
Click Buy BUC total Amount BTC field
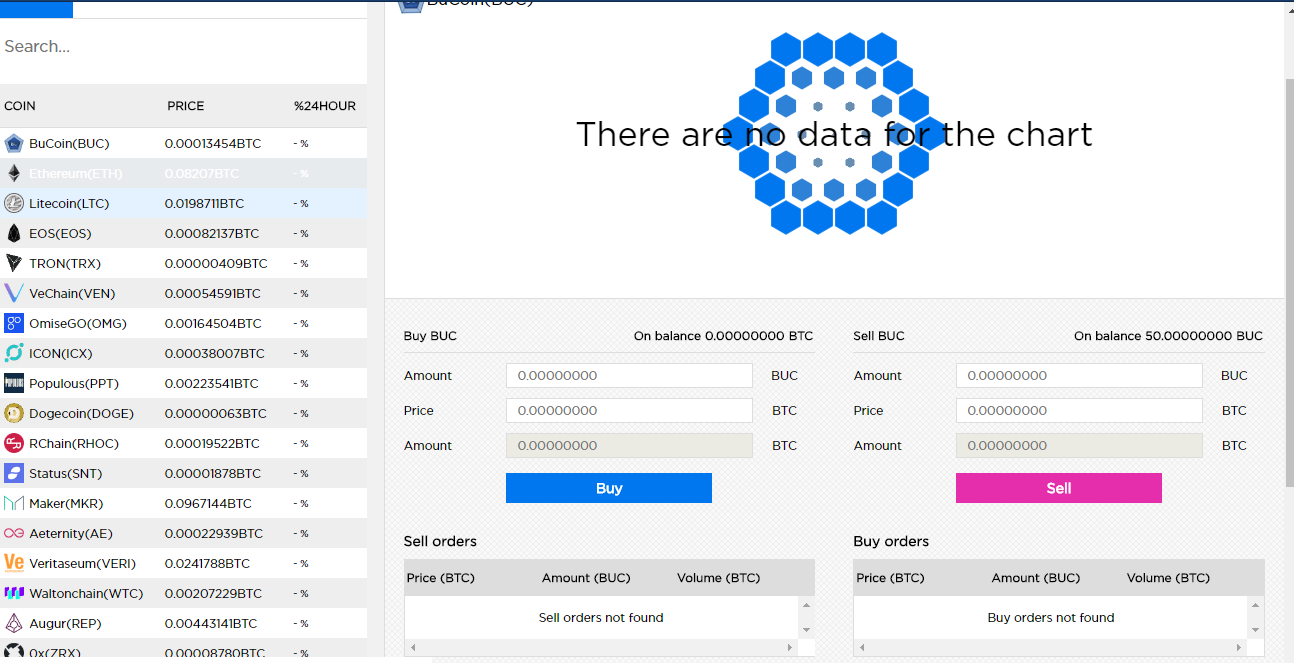point(629,446)
